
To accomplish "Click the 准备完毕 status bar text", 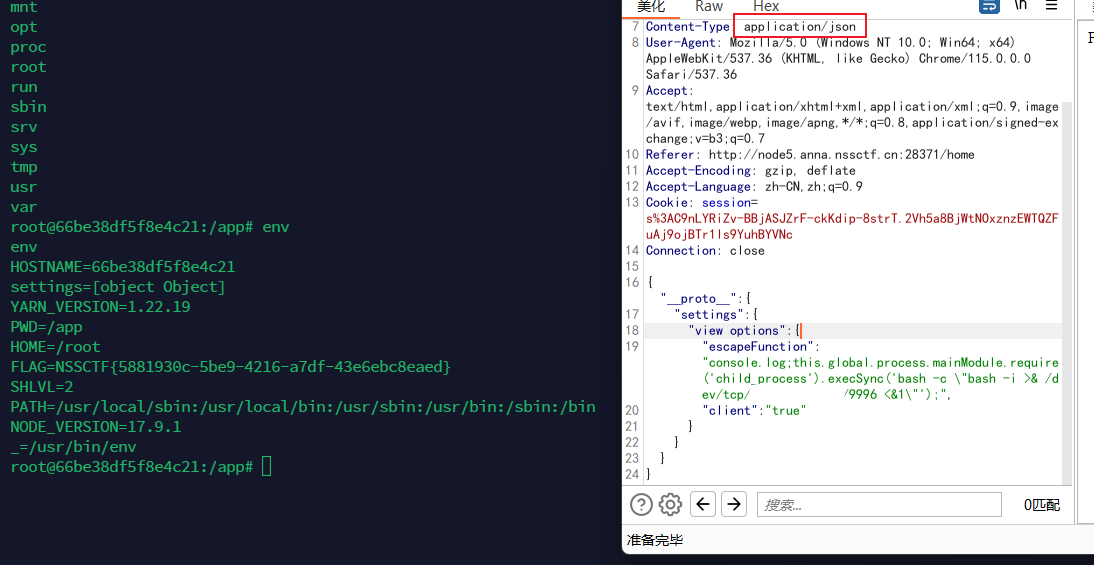I will tap(654, 539).
